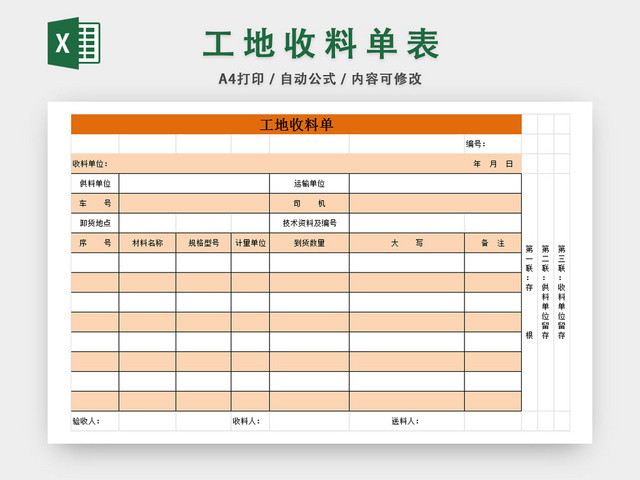
Task: Click the 卸货地点 label cell
Action: [x=95, y=223]
